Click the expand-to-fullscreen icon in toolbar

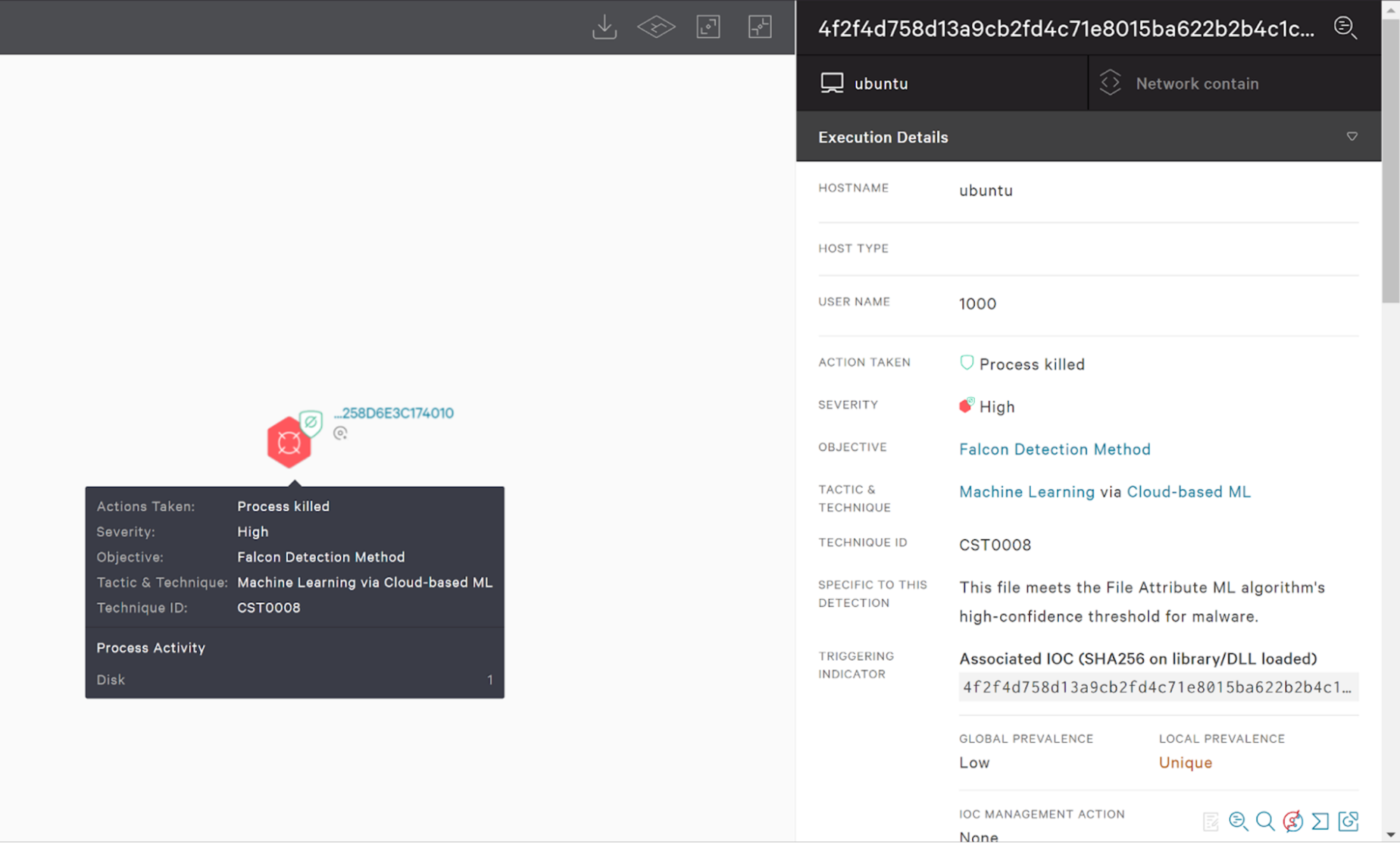[708, 27]
